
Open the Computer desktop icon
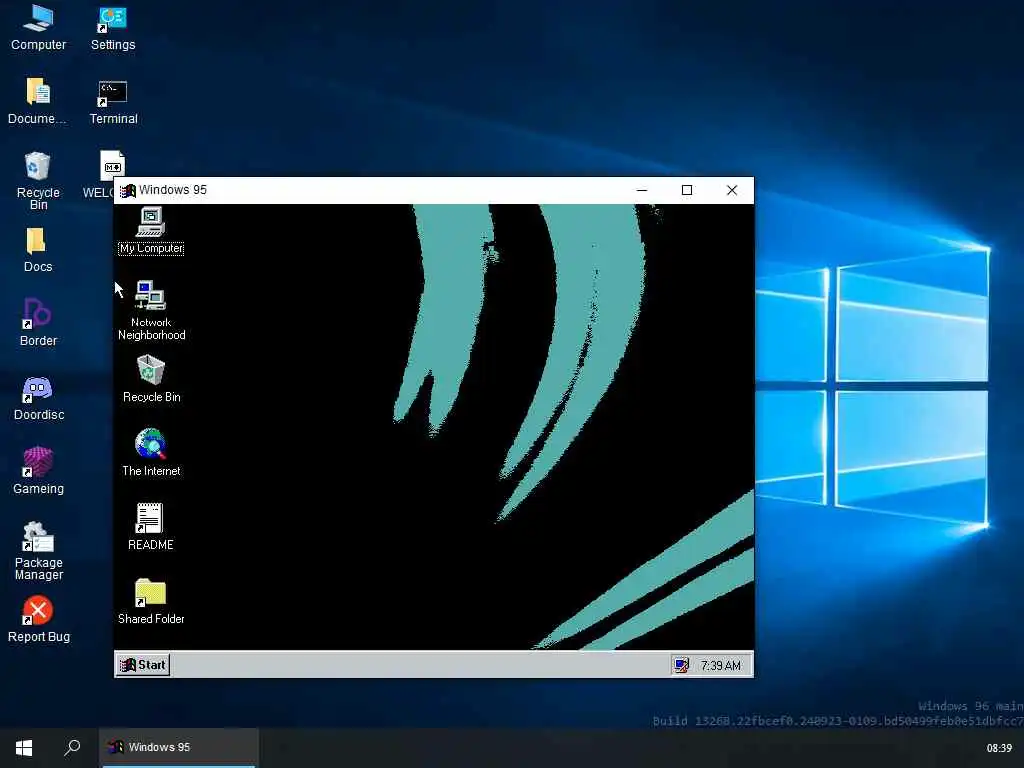pyautogui.click(x=38, y=27)
